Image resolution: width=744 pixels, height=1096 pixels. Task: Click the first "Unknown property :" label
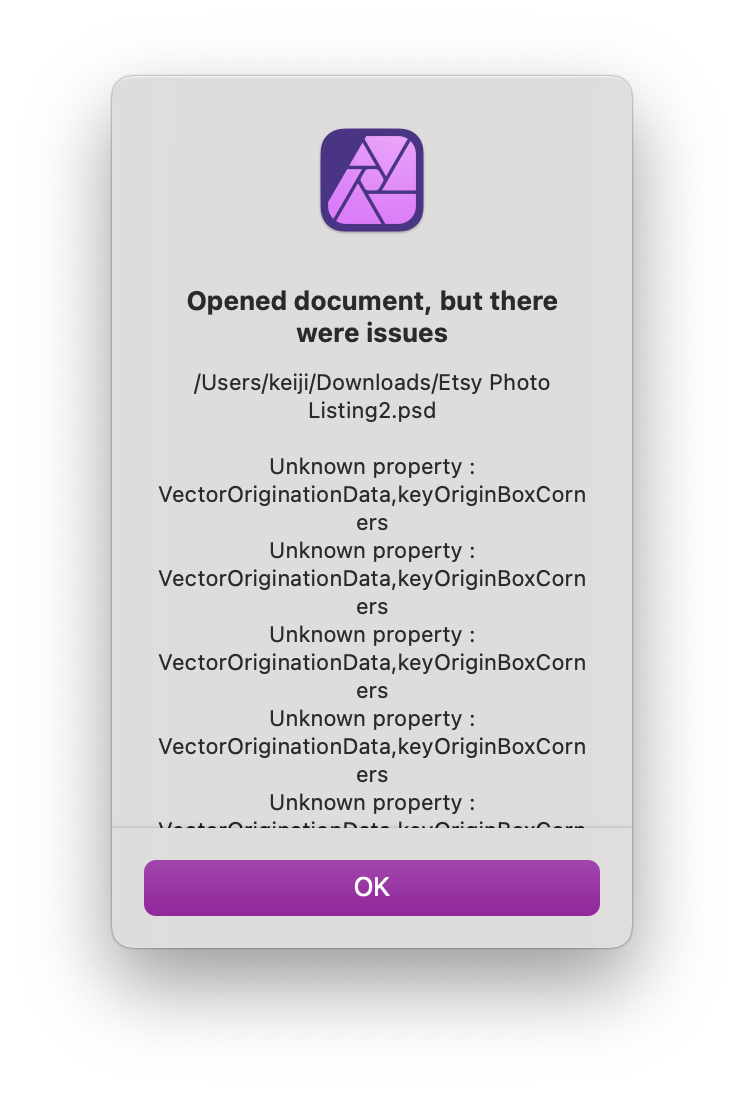pyautogui.click(x=372, y=467)
